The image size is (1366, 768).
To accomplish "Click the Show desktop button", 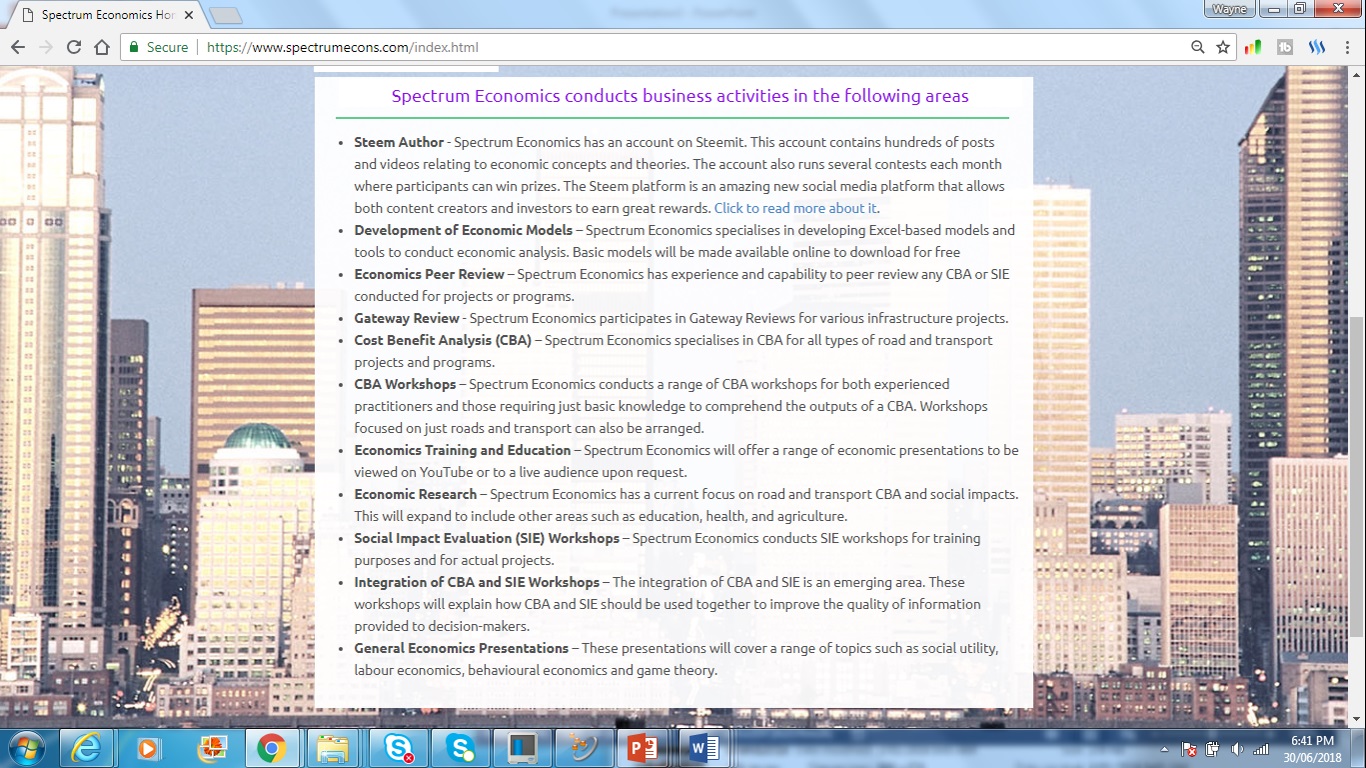I will 1358,748.
